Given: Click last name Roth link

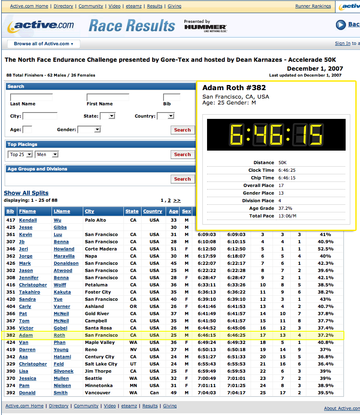Looking at the screenshot, I should tap(59, 335).
